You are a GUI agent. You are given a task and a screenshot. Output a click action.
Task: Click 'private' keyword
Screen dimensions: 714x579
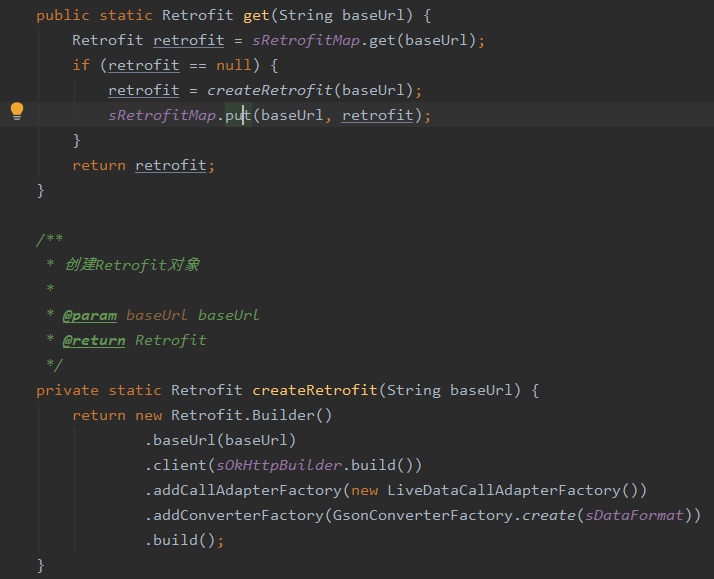point(67,391)
